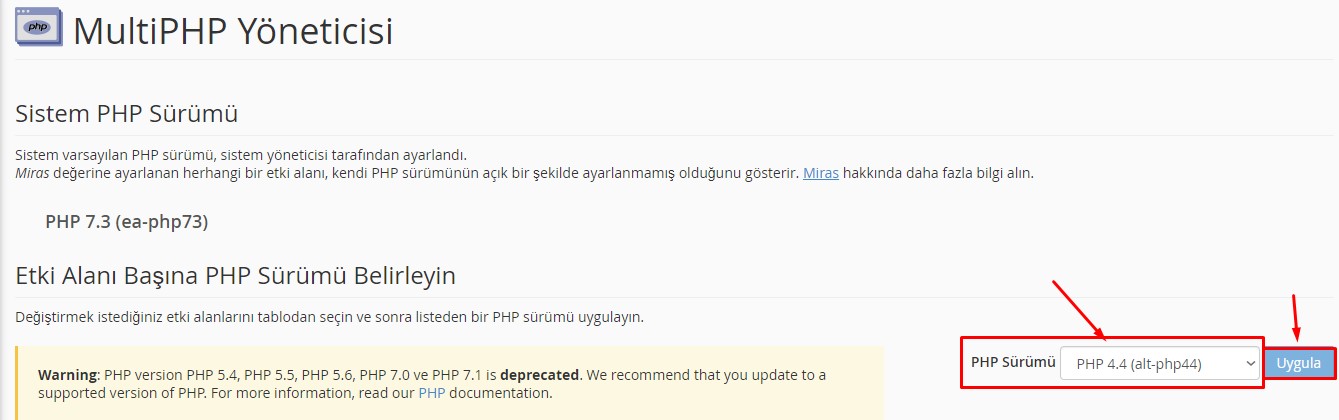Click the PHP 7.3 (ea-php73) system version text
This screenshot has height=420, width=1339.
click(x=127, y=221)
